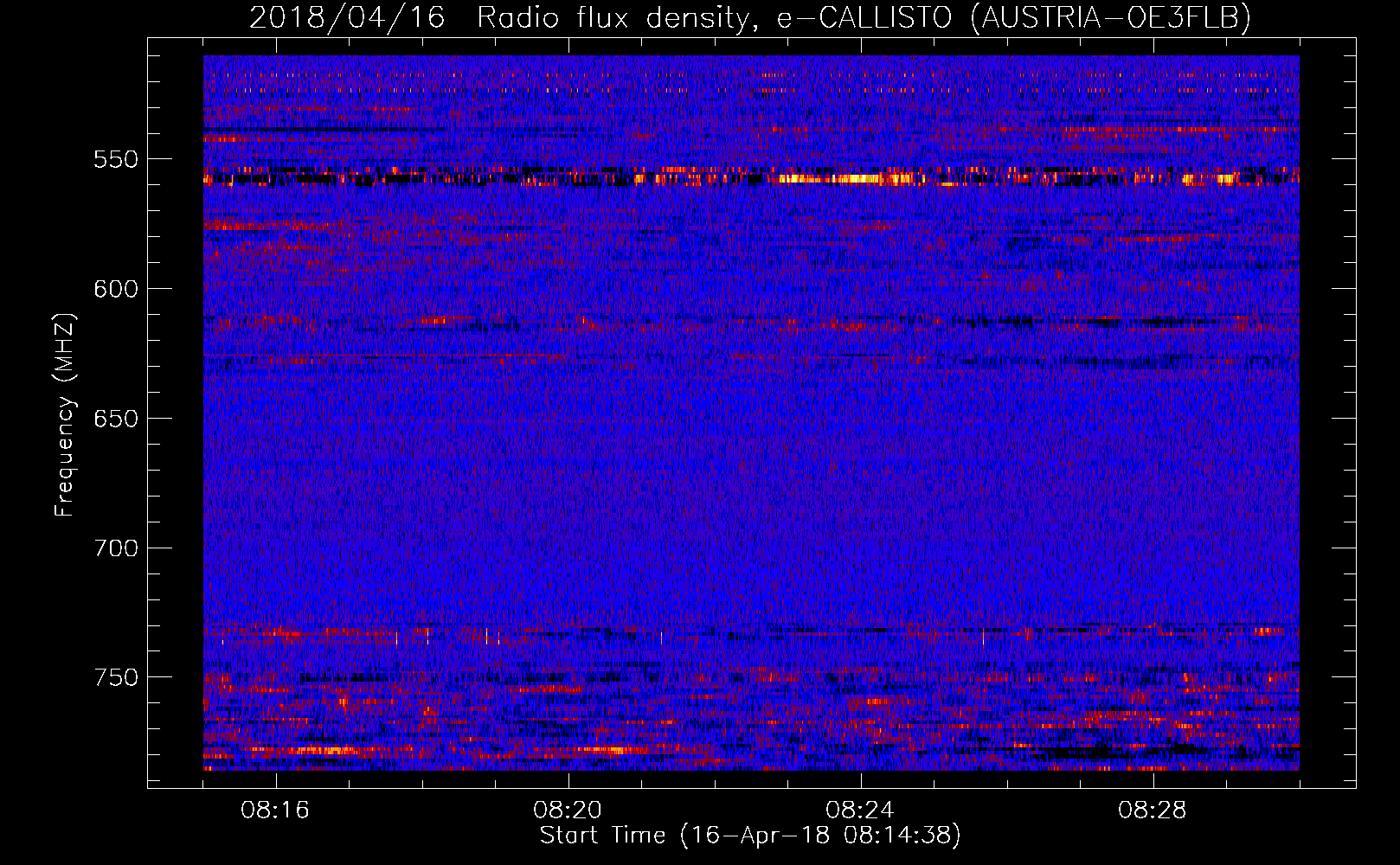
Task: Click the '700' frequency tick label
Action: pos(116,548)
